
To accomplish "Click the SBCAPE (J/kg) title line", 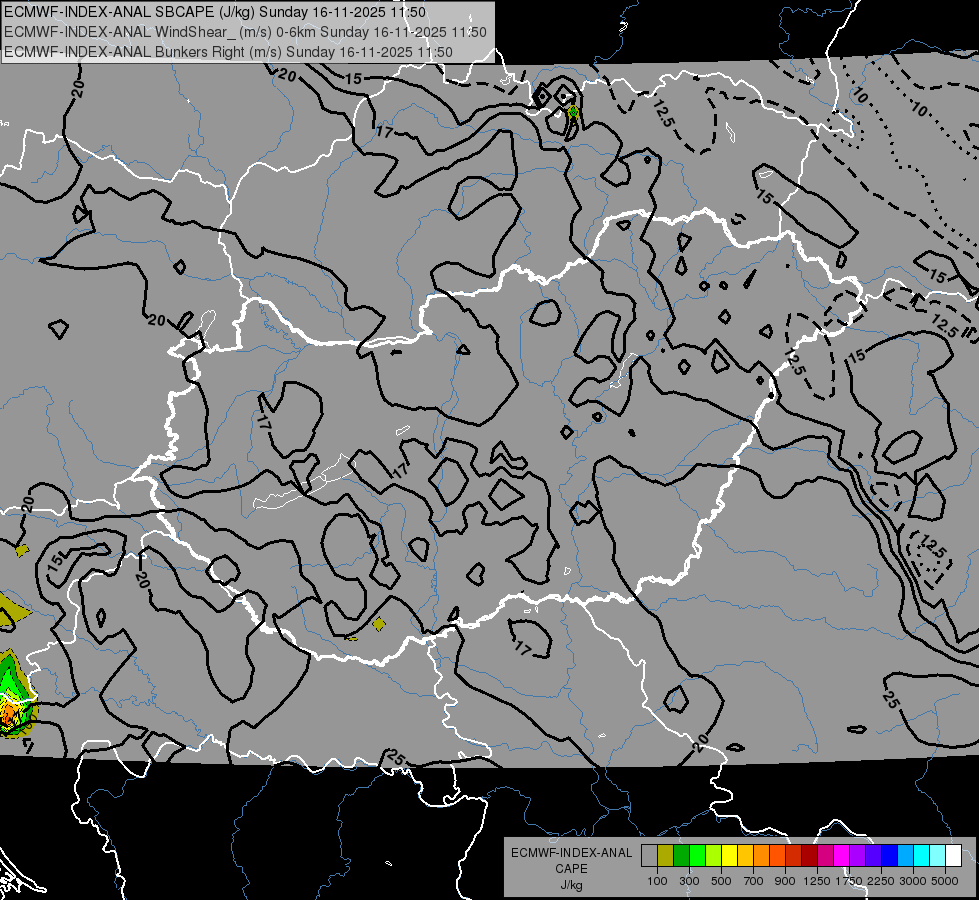I will (x=215, y=12).
